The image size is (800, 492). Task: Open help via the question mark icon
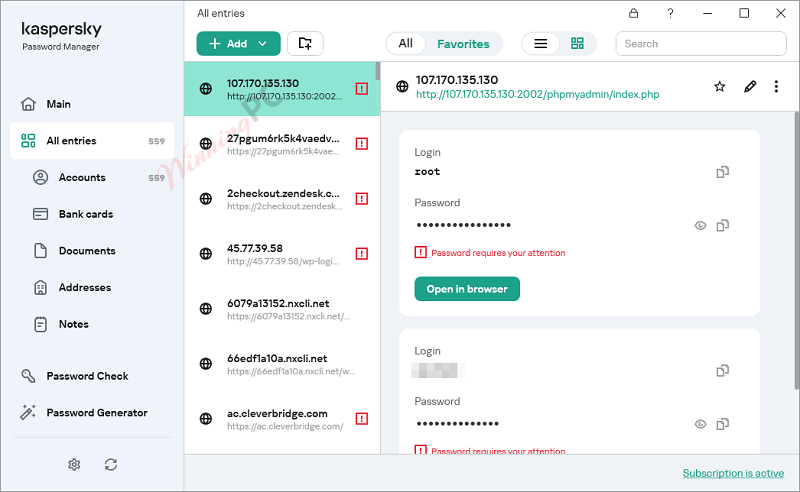pyautogui.click(x=670, y=13)
